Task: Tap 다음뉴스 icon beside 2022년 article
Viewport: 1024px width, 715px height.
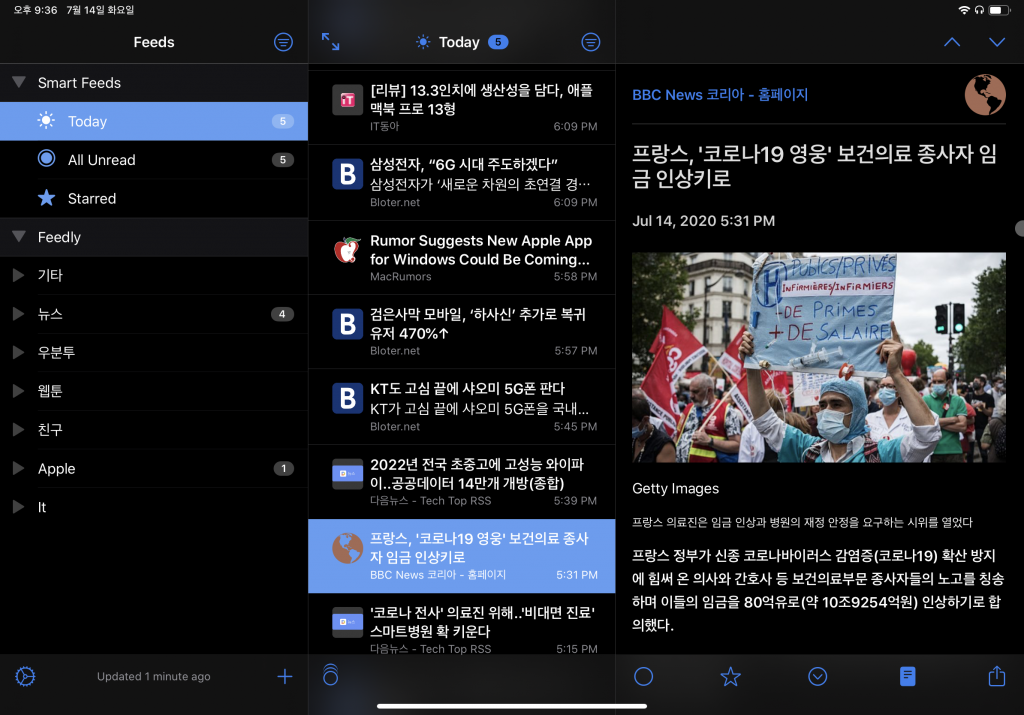Action: (x=347, y=474)
